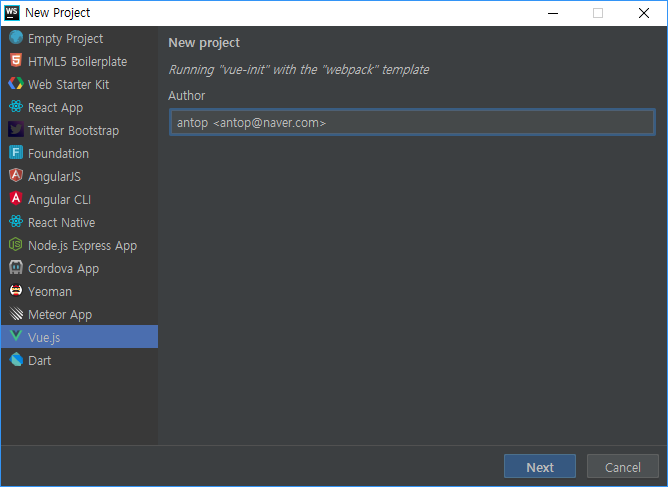This screenshot has height=487, width=668.
Task: Close the New Project window
Action: [644, 13]
